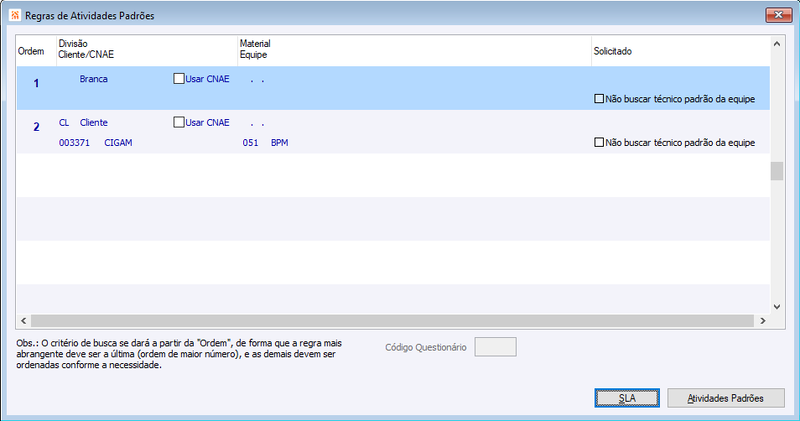
Task: Click the vertical scrollbar down arrow
Action: click(777, 307)
